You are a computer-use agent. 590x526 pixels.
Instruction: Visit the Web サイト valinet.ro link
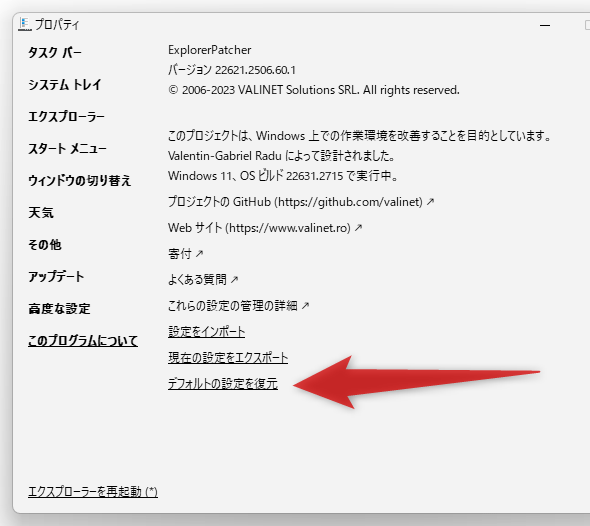click(265, 228)
